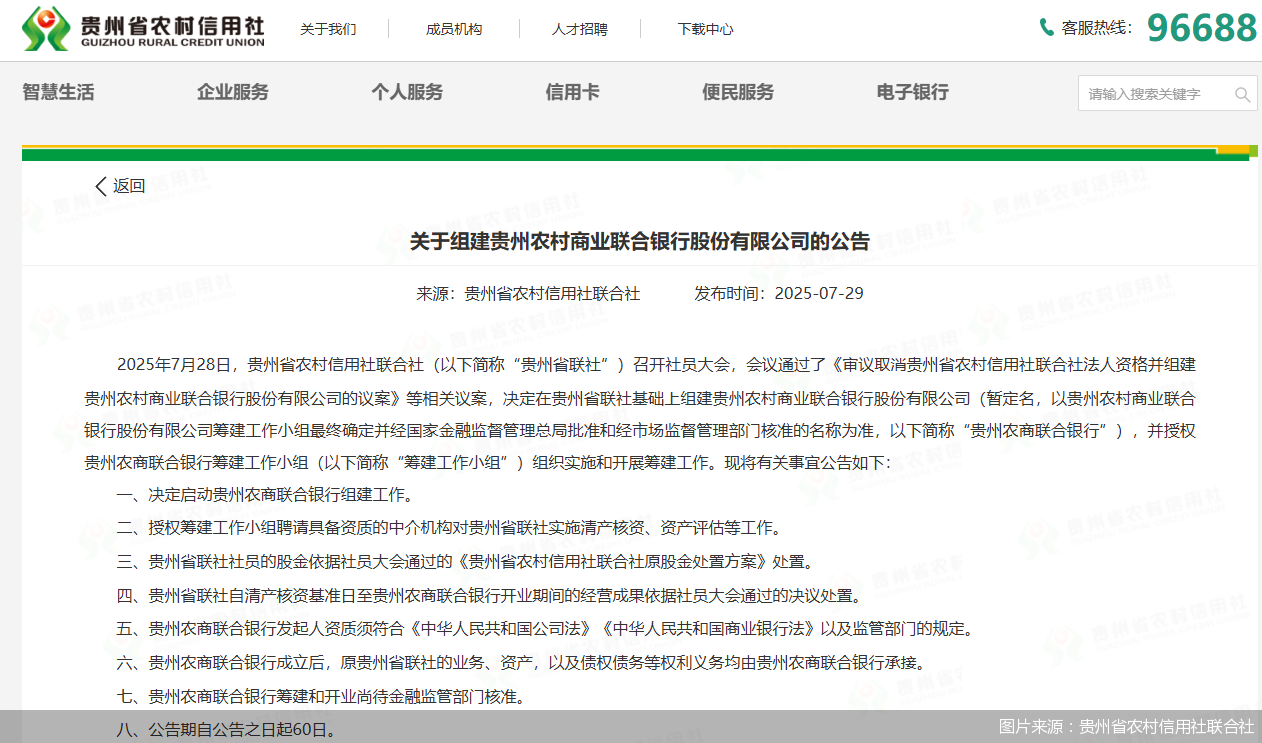This screenshot has width=1262, height=743.
Task: Click the back arrow next to 返回
Action: 101,186
